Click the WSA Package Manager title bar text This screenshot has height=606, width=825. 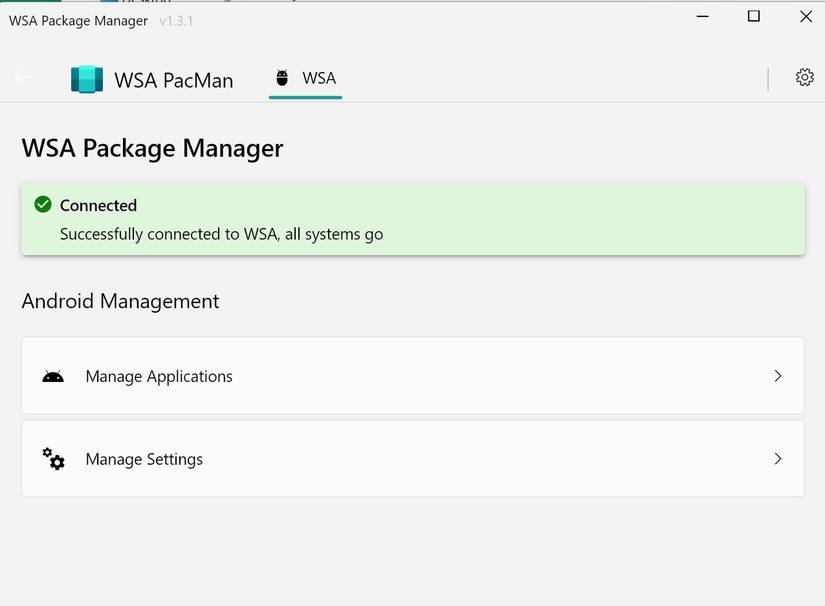pos(78,20)
